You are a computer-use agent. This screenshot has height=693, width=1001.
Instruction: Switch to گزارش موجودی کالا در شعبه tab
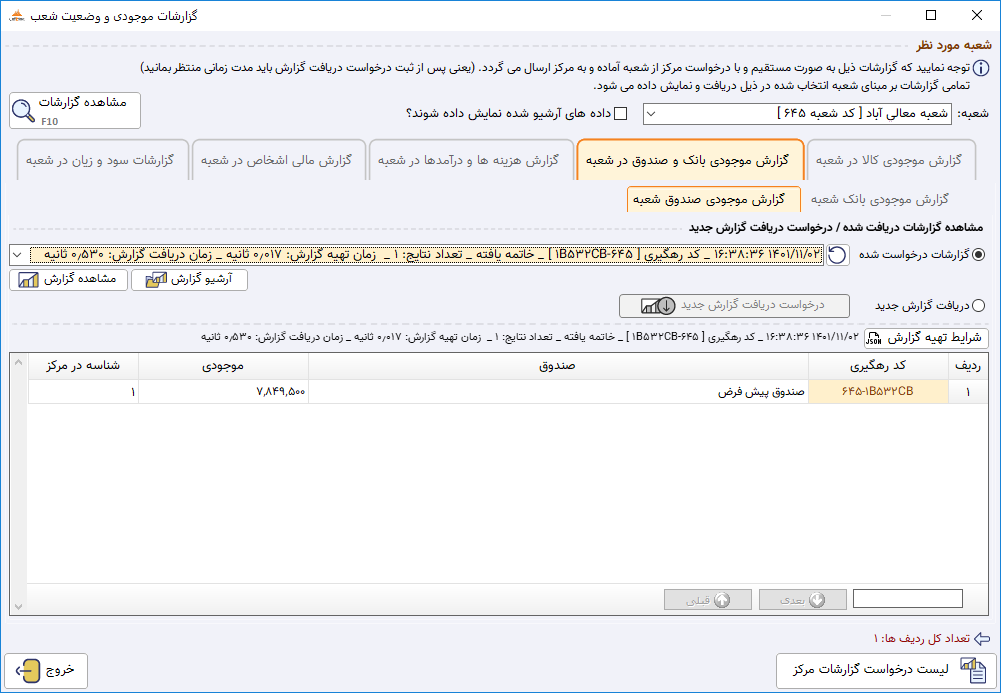(890, 160)
